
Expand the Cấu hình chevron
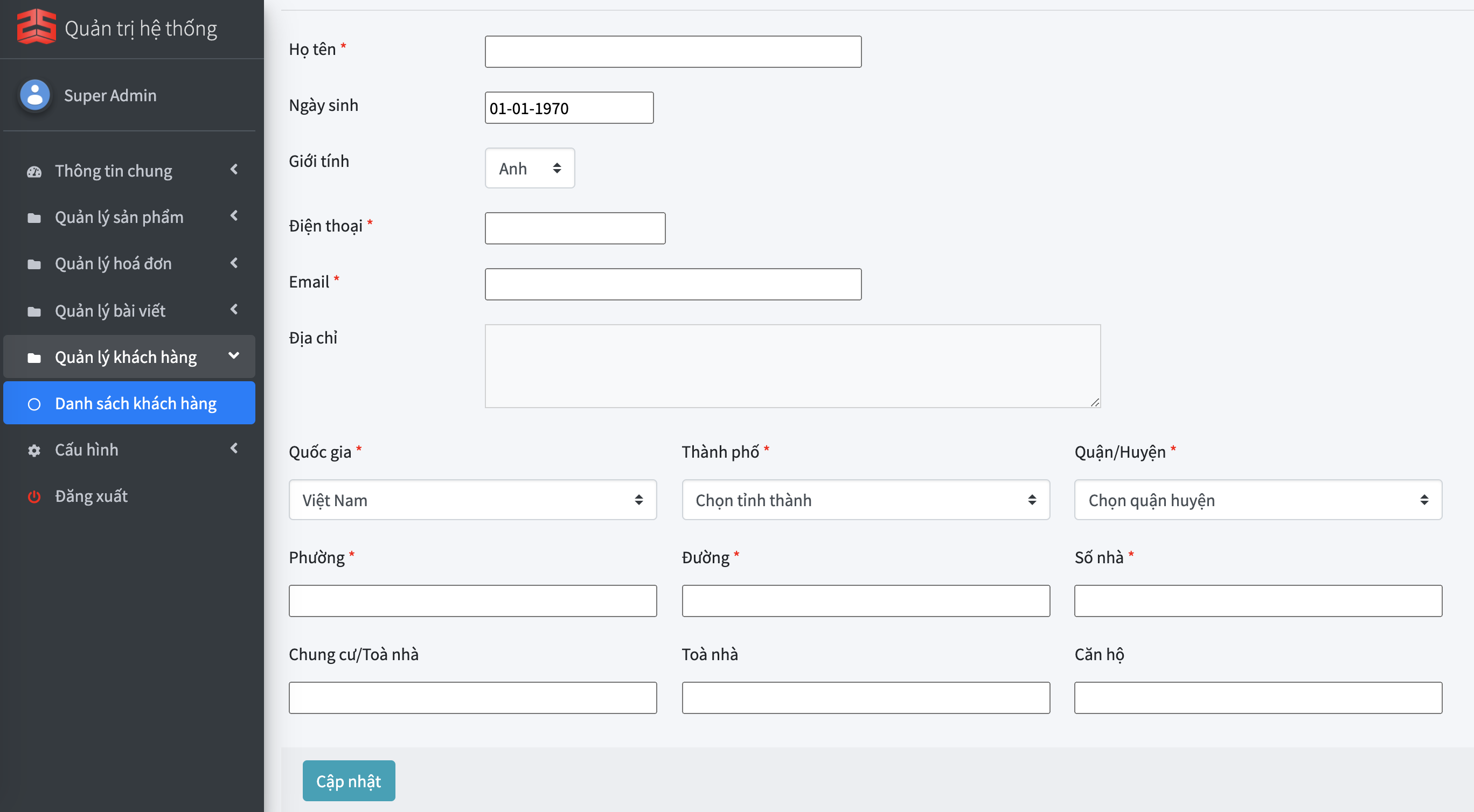click(x=234, y=449)
